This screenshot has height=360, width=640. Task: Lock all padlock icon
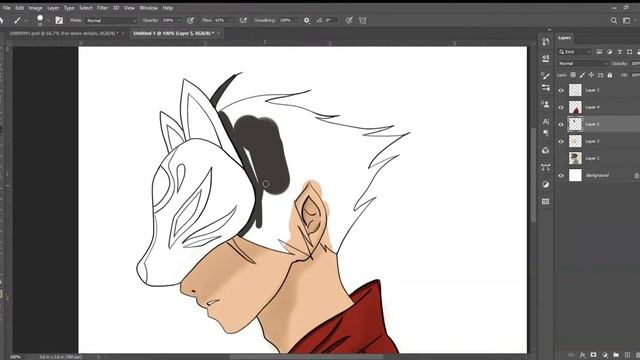point(610,75)
